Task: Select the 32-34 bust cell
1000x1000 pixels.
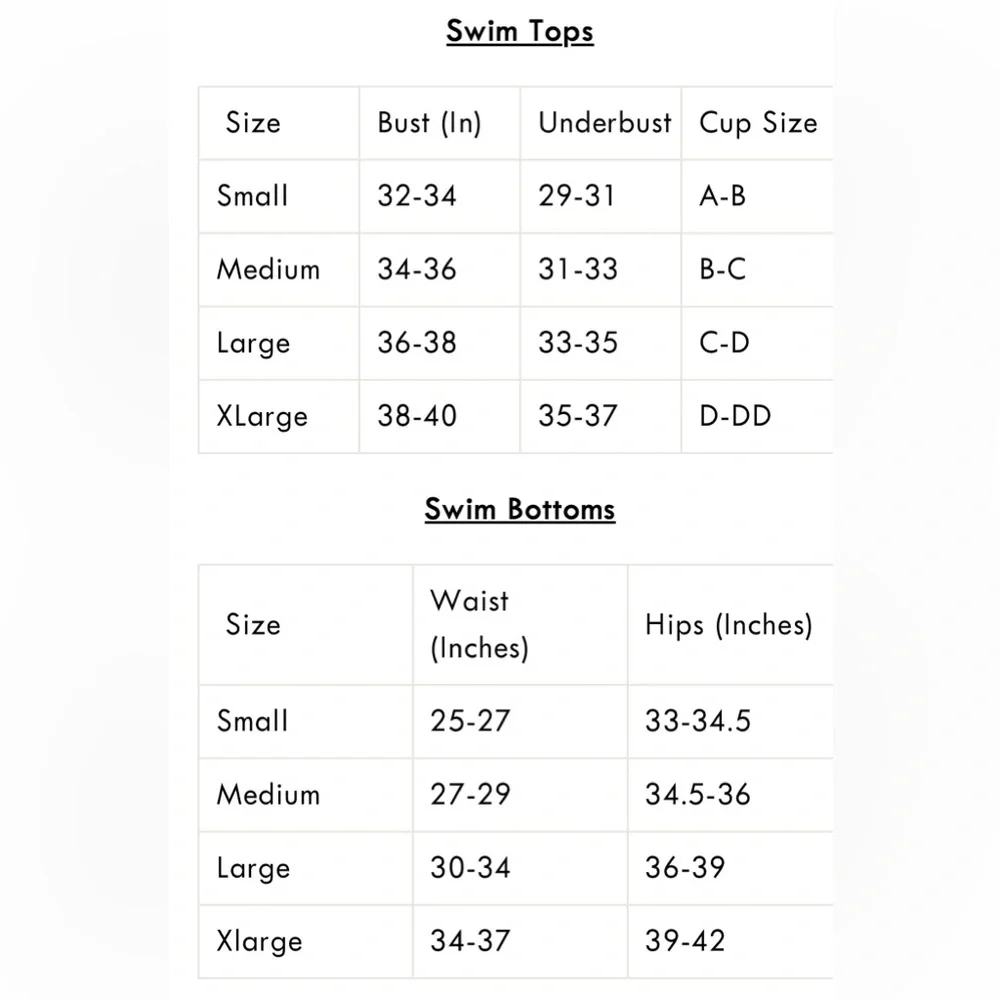Action: click(417, 196)
